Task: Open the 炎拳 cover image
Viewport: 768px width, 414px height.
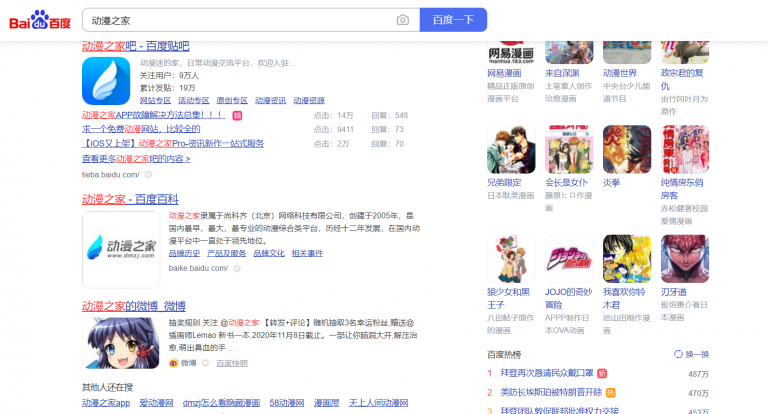Action: 627,149
